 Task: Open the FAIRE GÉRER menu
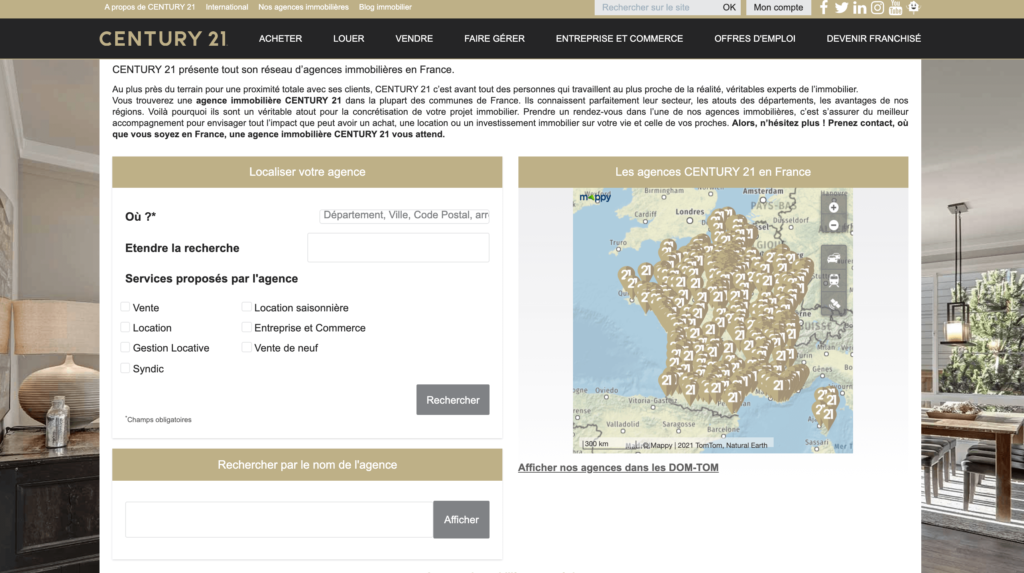click(494, 39)
